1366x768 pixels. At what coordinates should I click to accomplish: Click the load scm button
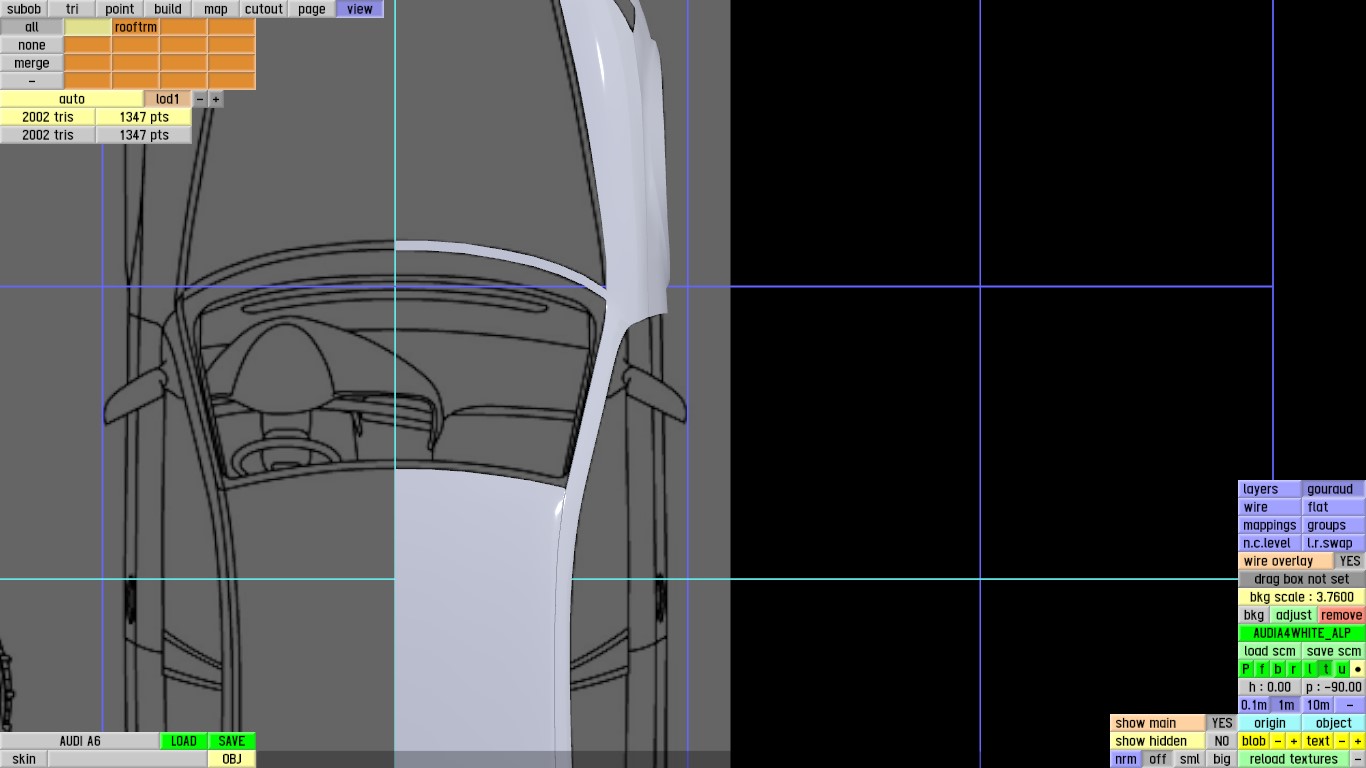pos(1270,651)
